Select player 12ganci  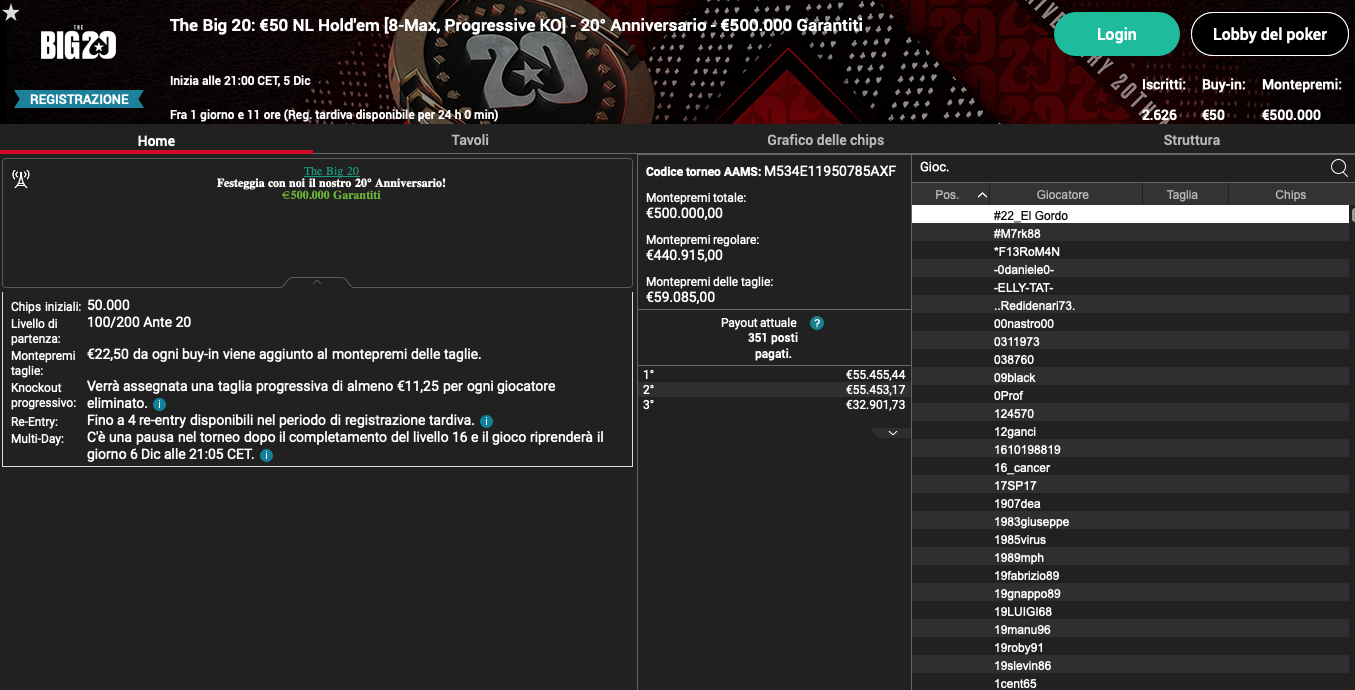click(x=1130, y=431)
